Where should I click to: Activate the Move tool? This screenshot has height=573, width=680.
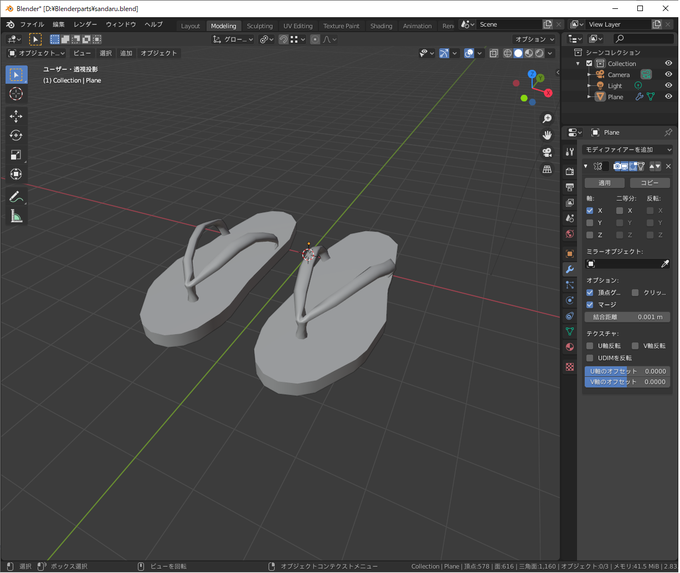(16, 116)
